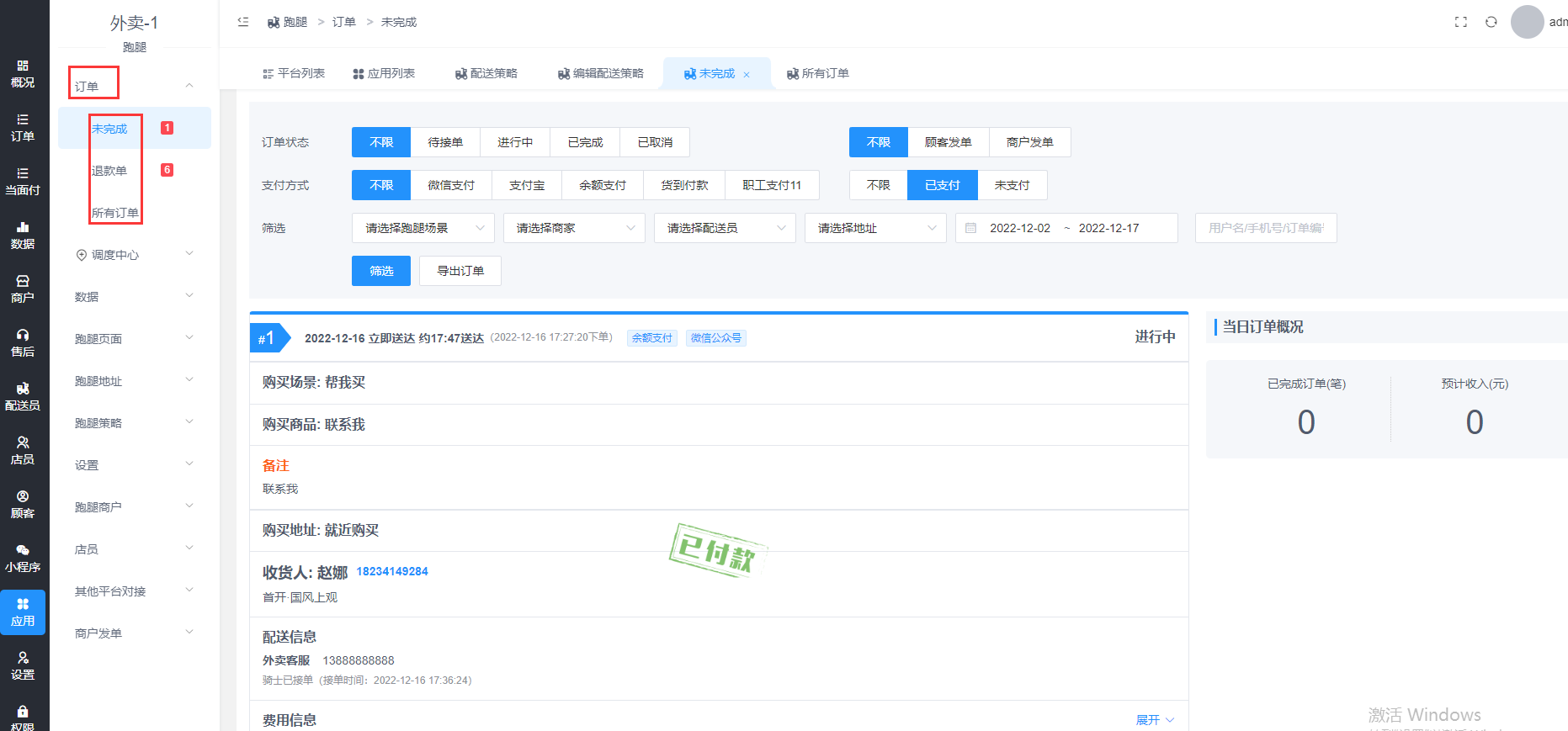Click the refresh icon in header

pyautogui.click(x=1491, y=22)
